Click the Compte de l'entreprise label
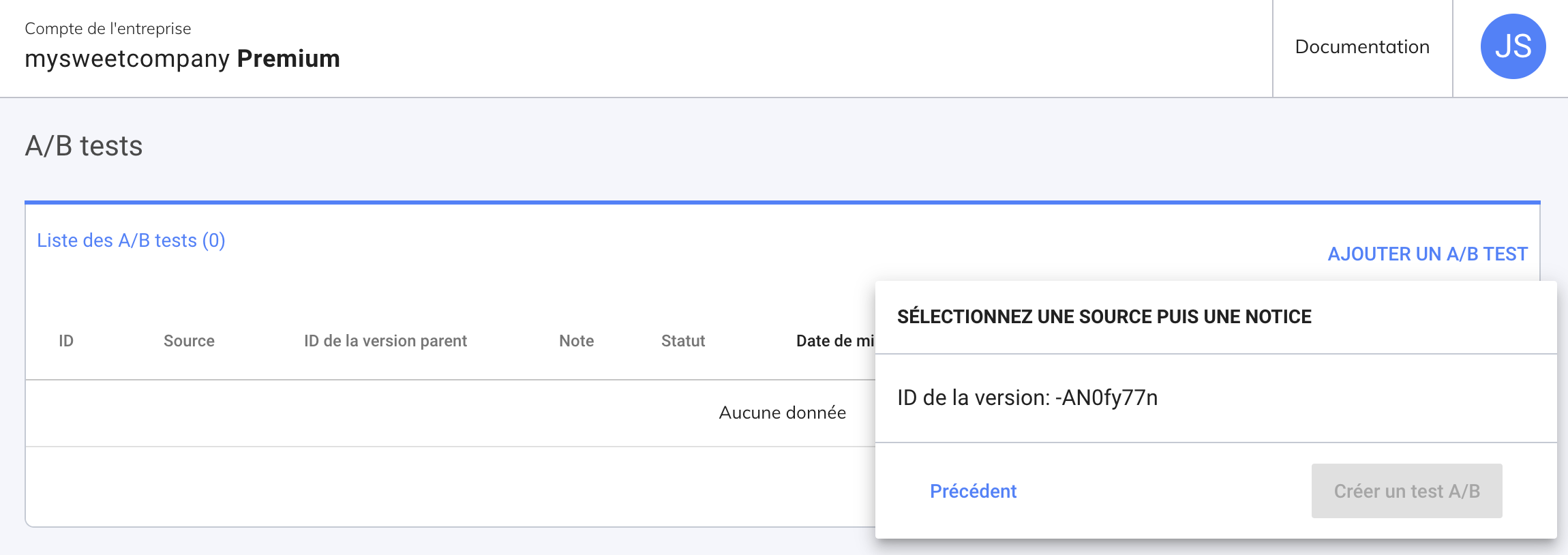The image size is (1568, 555). [x=108, y=29]
